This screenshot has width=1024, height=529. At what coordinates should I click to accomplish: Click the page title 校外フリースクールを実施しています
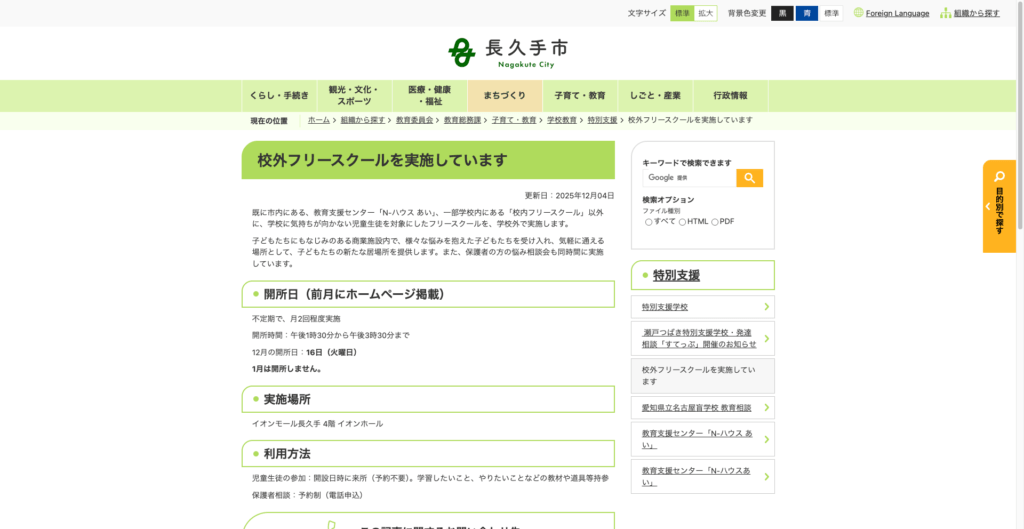coord(382,161)
